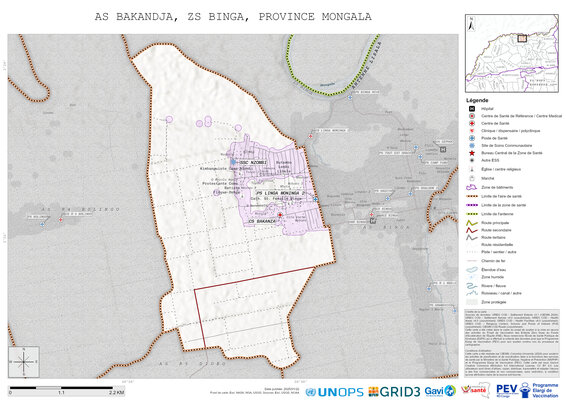Image resolution: width=566 pixels, height=400 pixels.
Task: Click the Rivière / fleuve legend symbol
Action: pyautogui.click(x=472, y=286)
